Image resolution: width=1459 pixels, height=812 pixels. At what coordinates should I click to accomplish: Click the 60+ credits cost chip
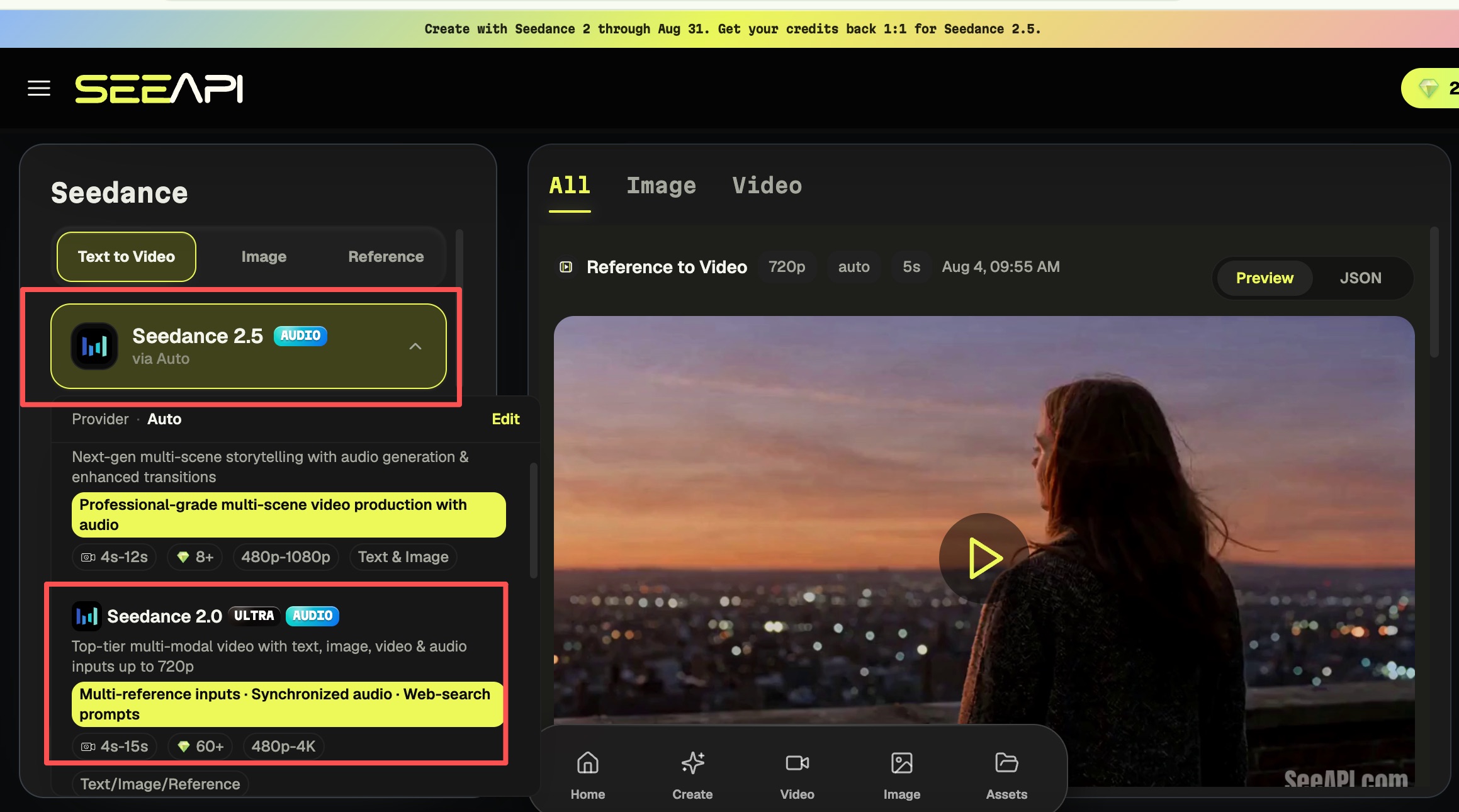coord(200,747)
